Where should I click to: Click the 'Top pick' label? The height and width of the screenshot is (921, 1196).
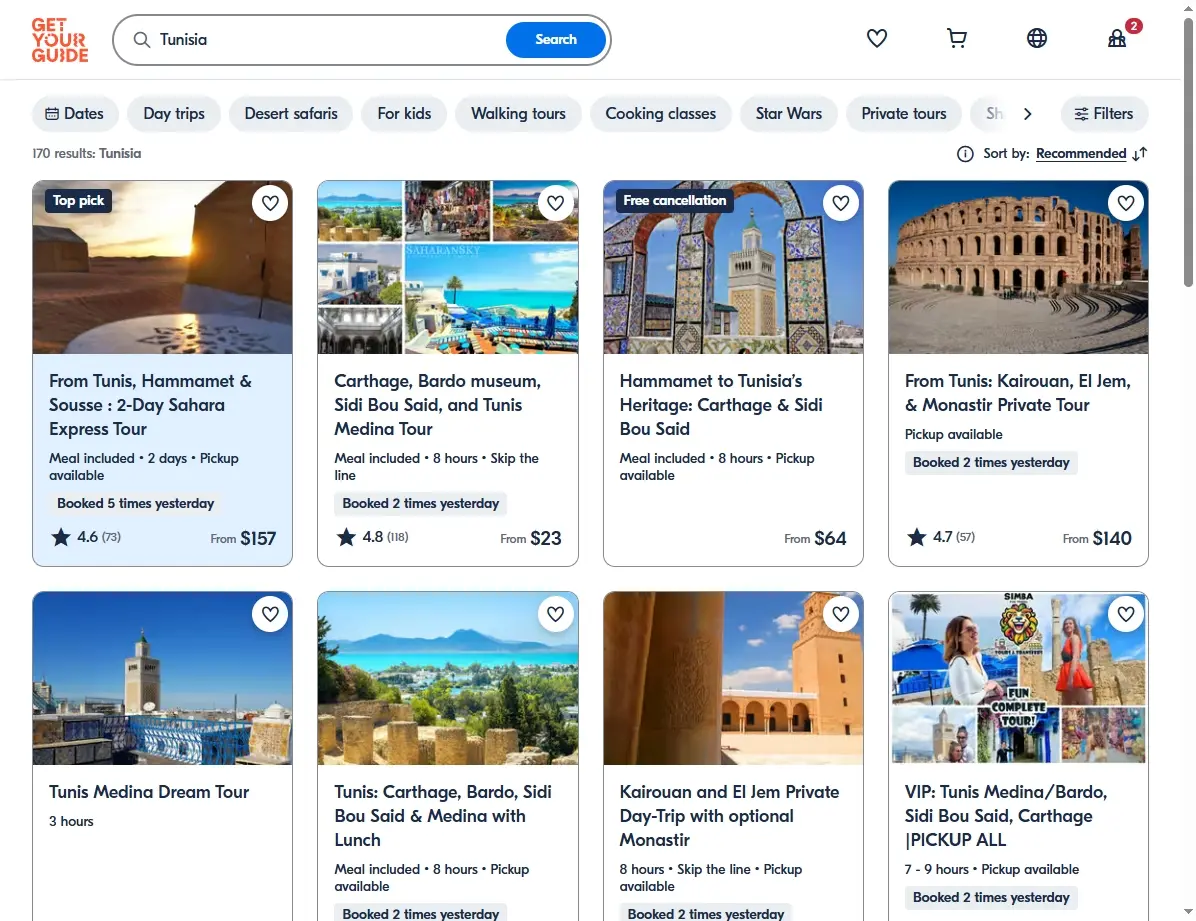coord(78,201)
